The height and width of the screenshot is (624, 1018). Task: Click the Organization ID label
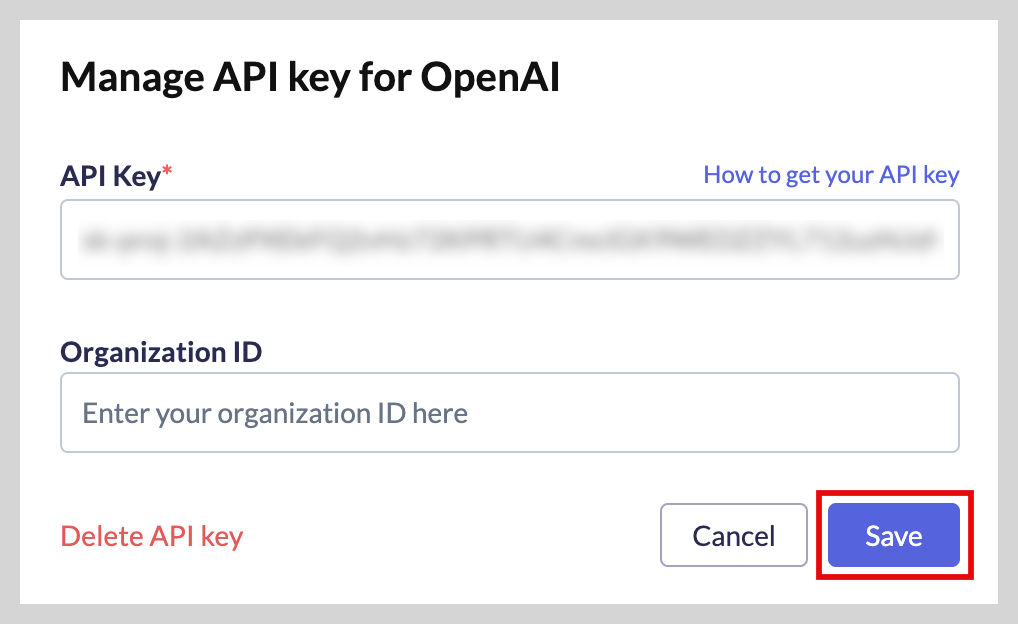[161, 352]
